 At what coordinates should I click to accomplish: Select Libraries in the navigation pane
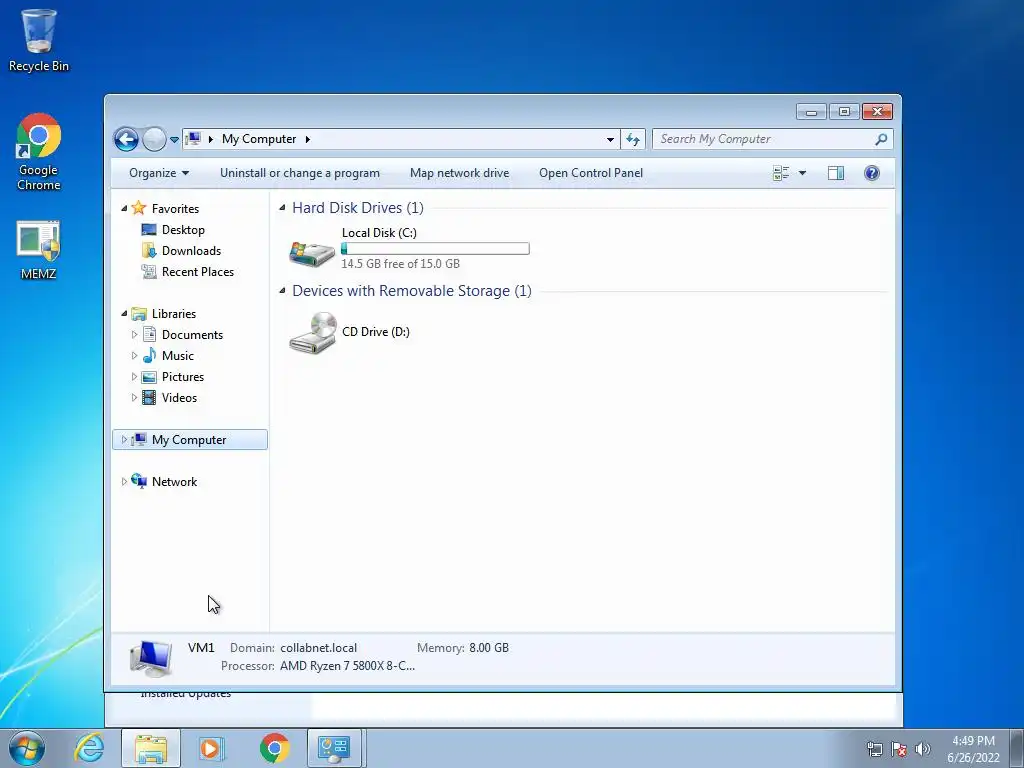(174, 313)
